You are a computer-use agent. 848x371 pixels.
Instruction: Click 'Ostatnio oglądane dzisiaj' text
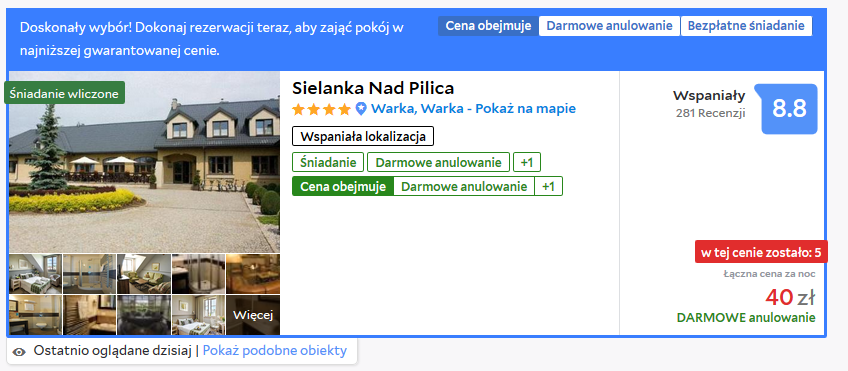112,350
